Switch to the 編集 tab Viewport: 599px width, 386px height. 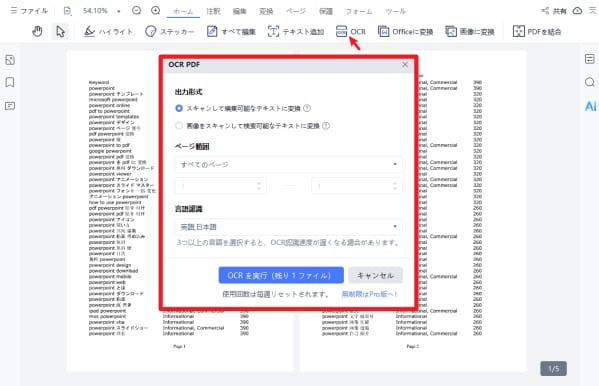[240, 11]
